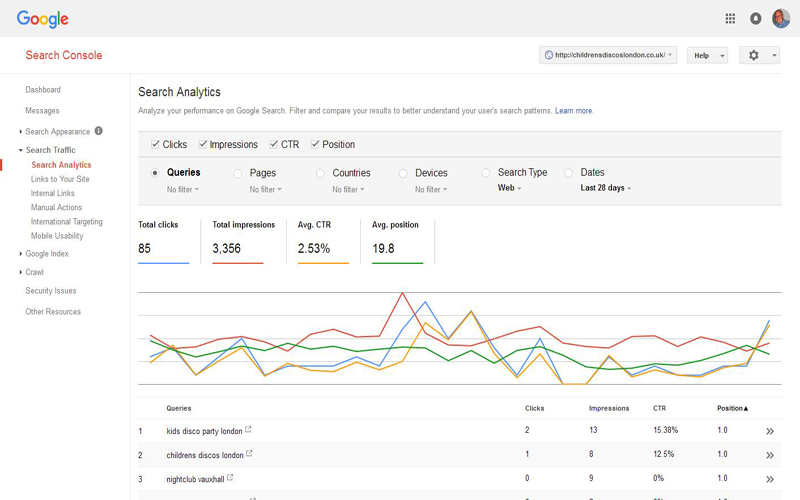Go to Dashboard in sidebar
The height and width of the screenshot is (500, 800).
coord(43,90)
